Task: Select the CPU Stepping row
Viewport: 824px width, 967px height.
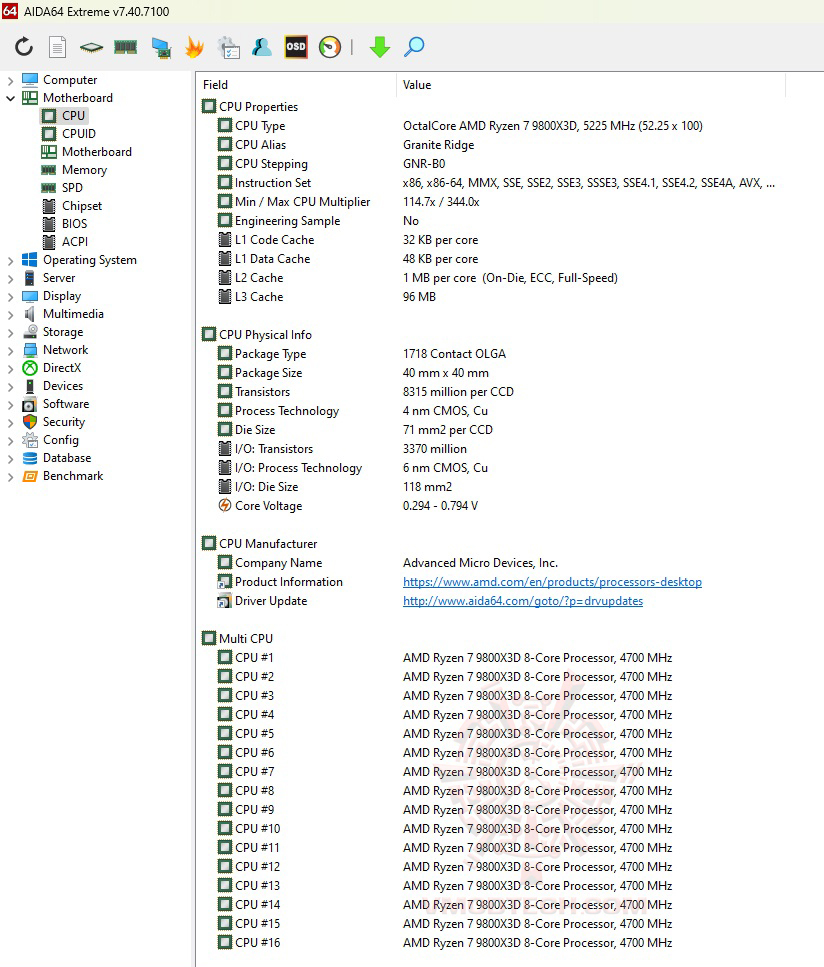Action: 493,164
